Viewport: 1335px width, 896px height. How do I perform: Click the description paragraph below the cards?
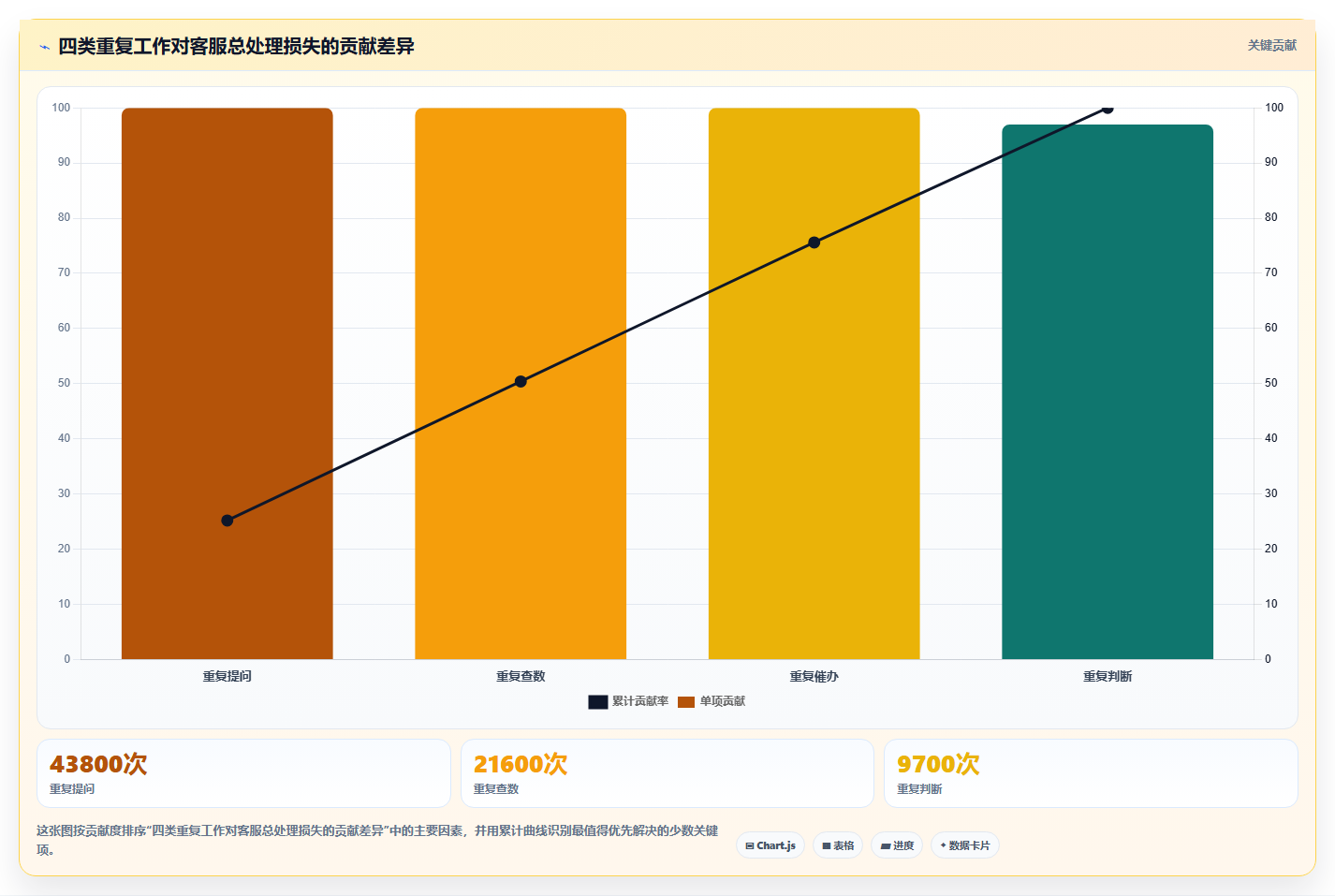pos(378,840)
